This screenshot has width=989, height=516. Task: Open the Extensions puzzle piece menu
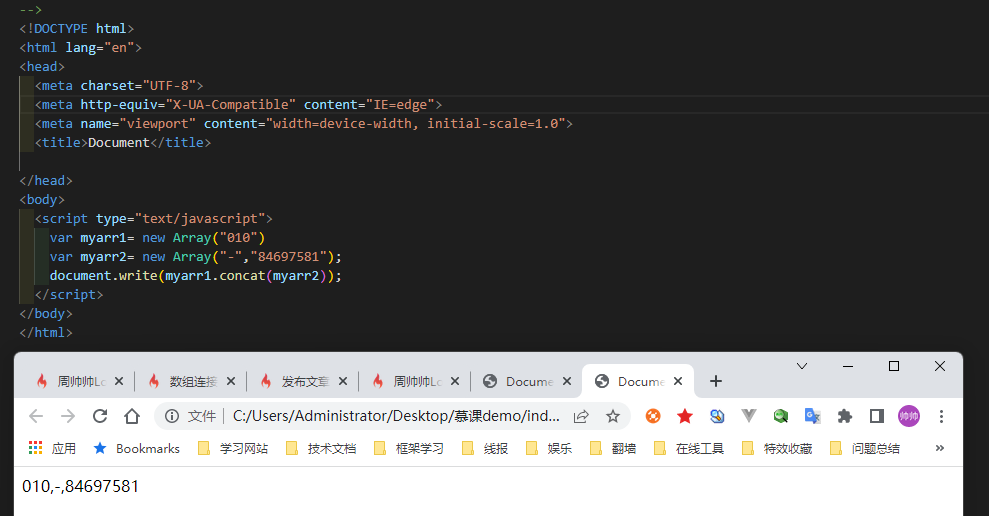point(845,416)
